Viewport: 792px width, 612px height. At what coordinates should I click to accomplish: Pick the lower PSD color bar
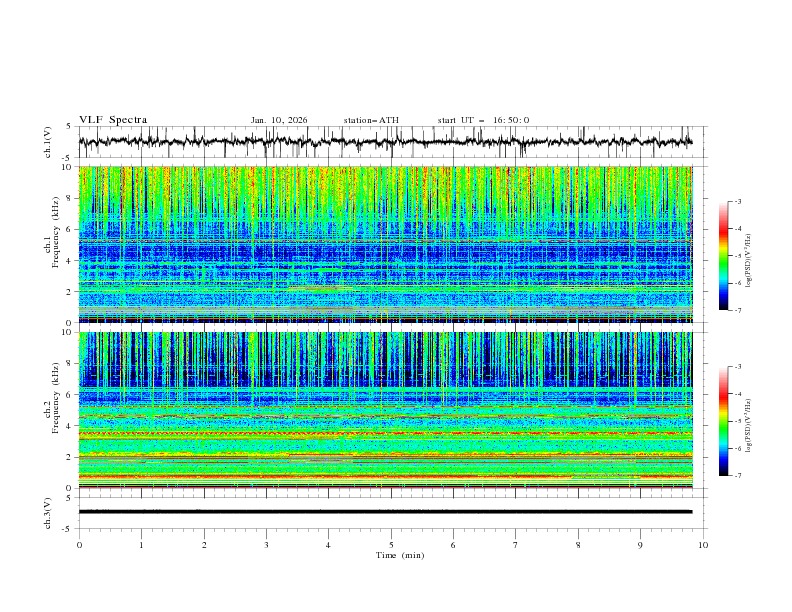click(x=724, y=421)
